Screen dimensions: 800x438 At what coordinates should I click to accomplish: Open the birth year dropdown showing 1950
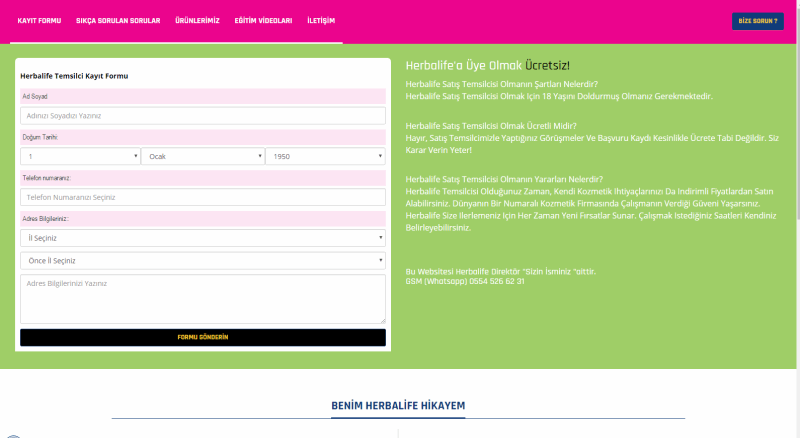[326, 156]
